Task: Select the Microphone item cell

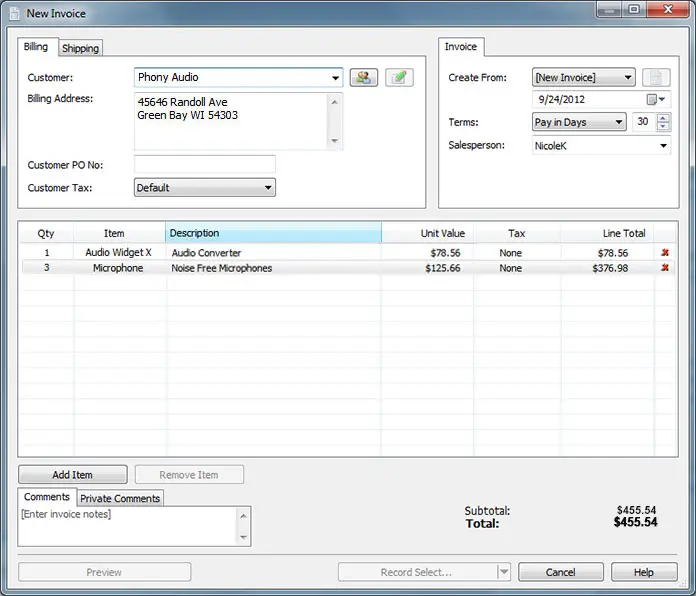Action: (119, 268)
